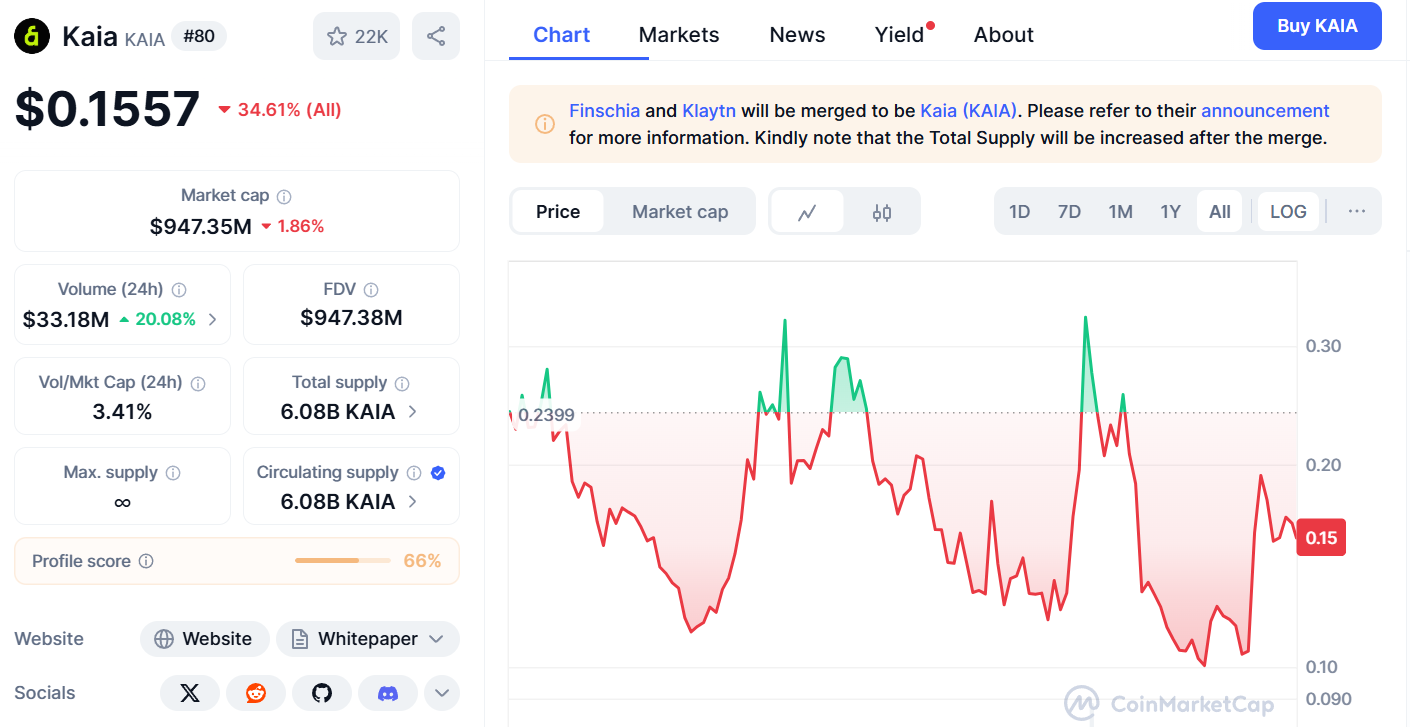Expand more socials chevron button
This screenshot has width=1410, height=727.
442,693
